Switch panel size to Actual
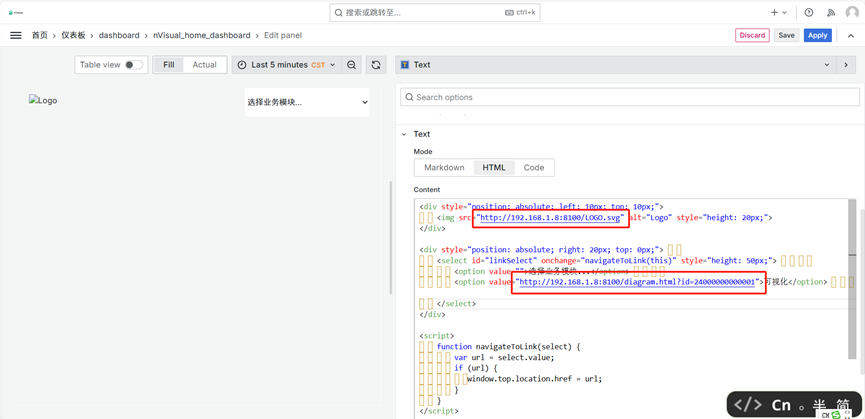Screen dimensions: 865x419 [x=204, y=65]
